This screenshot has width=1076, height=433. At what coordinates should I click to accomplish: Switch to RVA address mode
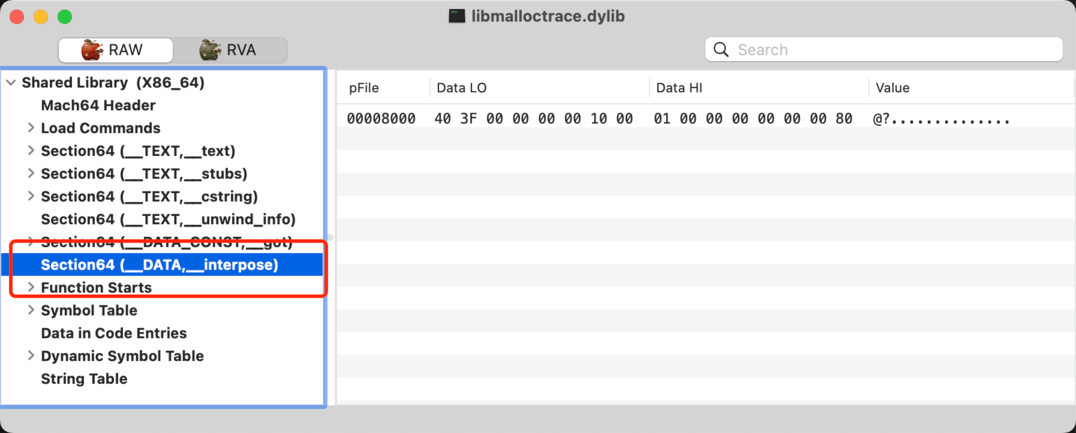229,50
